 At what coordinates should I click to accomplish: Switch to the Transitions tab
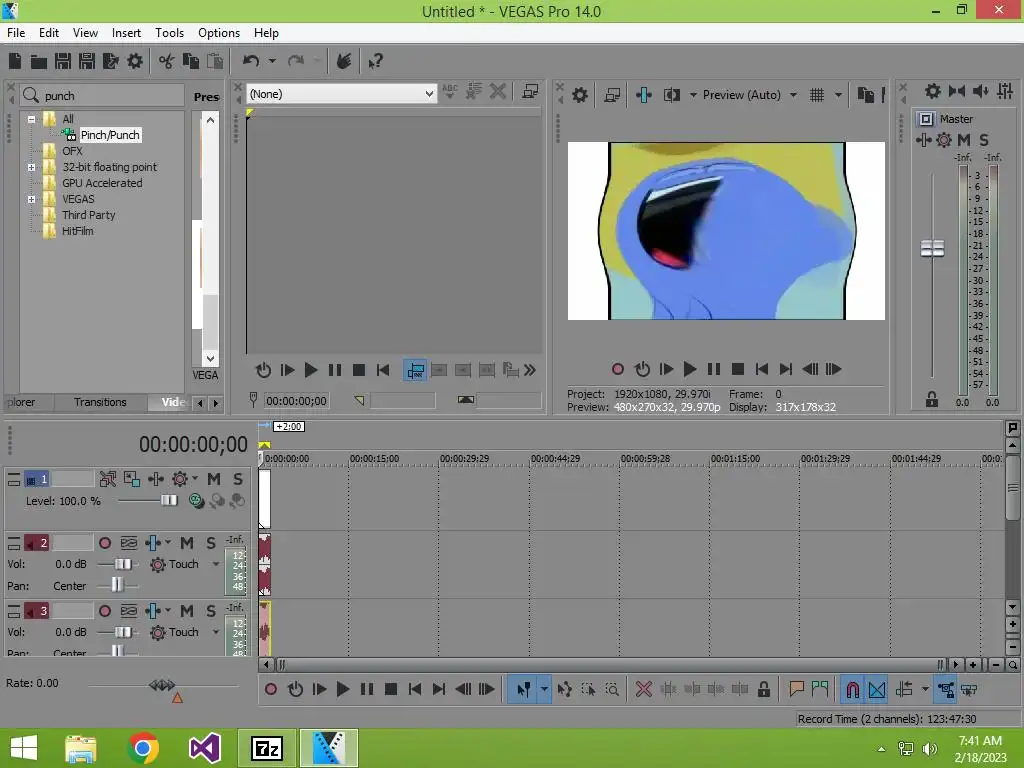[100, 402]
